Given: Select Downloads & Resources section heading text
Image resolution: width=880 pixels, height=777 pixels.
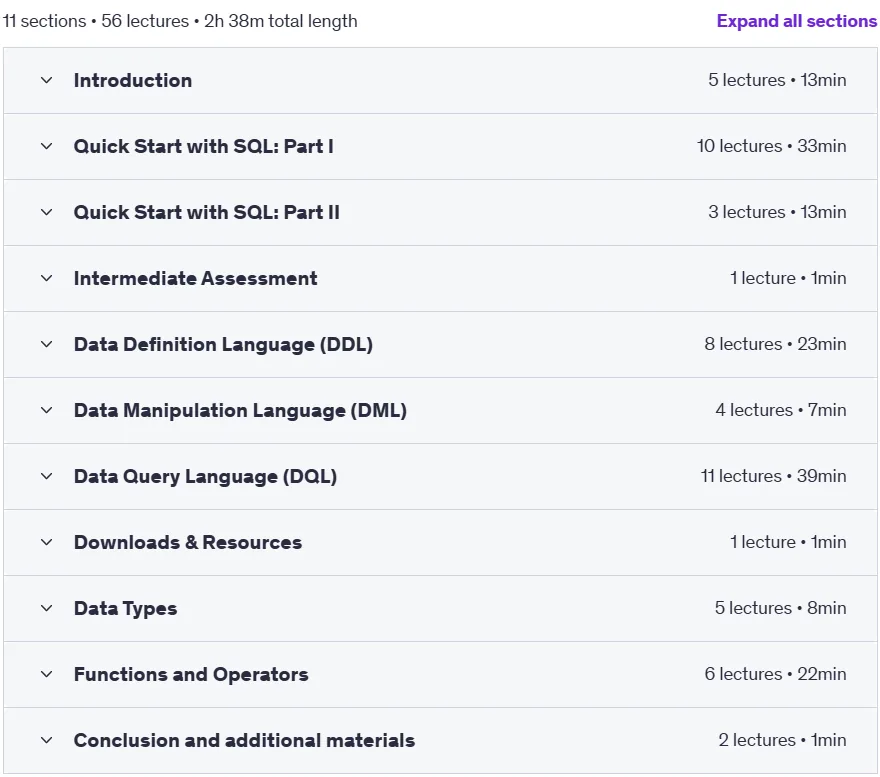Looking at the screenshot, I should tap(188, 542).
